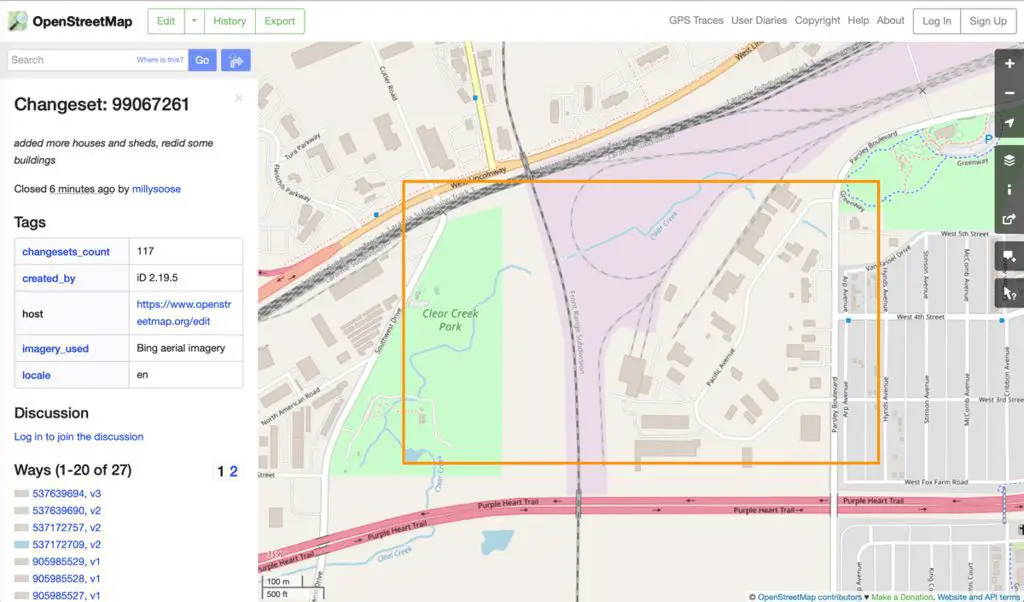Activate the Query features tool
Screen dimensions: 1024x602
pos(1009,293)
